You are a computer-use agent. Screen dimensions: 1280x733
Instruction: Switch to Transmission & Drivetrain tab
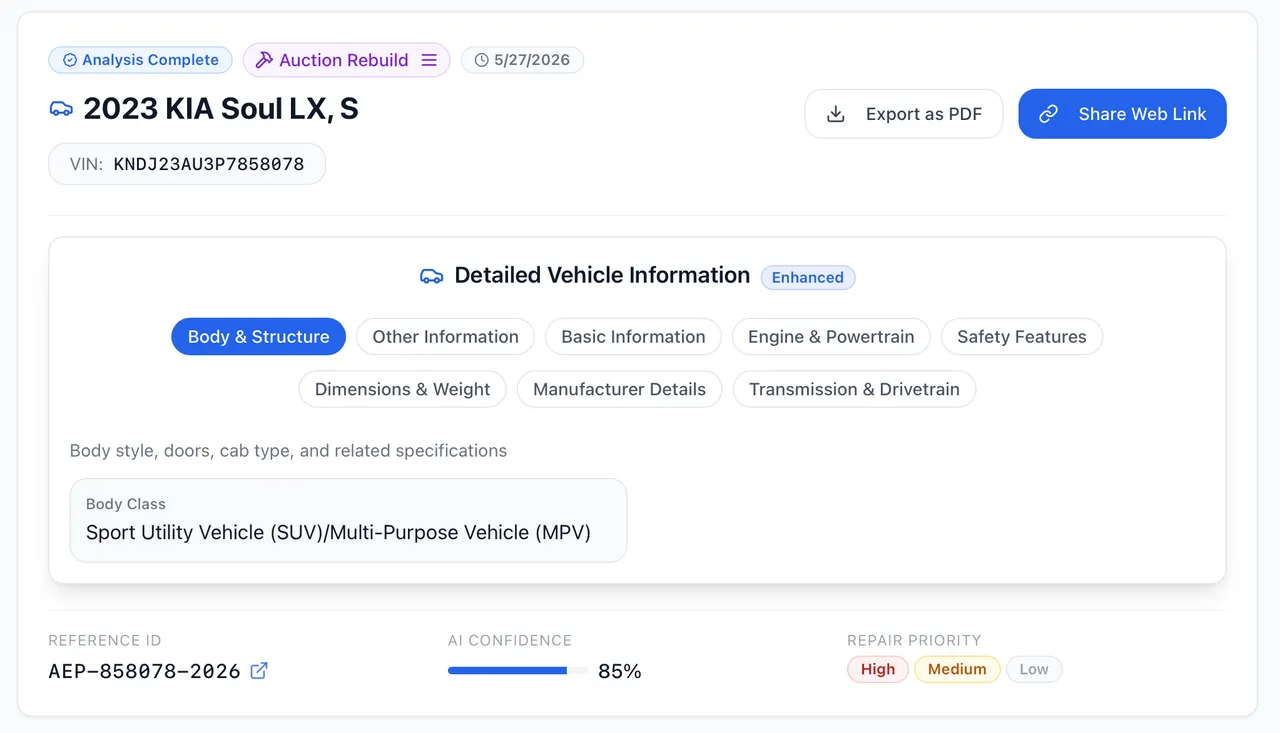(855, 389)
